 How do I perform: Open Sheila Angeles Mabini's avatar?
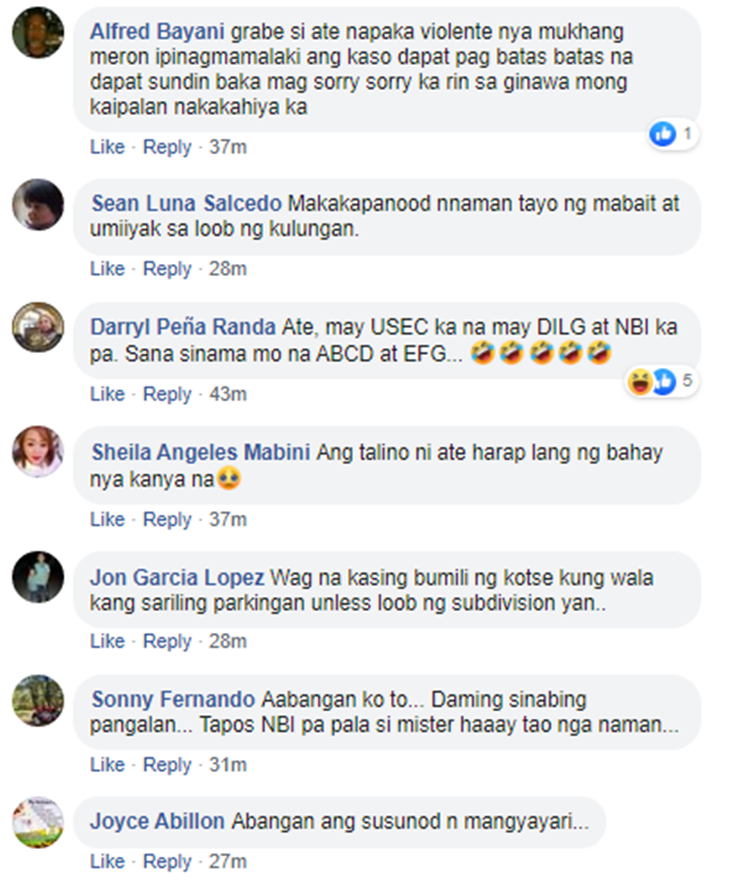(x=38, y=452)
